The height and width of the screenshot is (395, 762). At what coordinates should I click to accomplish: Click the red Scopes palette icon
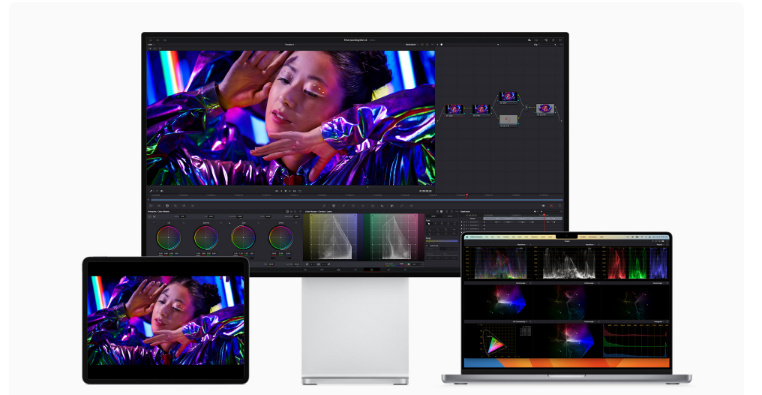pyautogui.click(x=551, y=206)
